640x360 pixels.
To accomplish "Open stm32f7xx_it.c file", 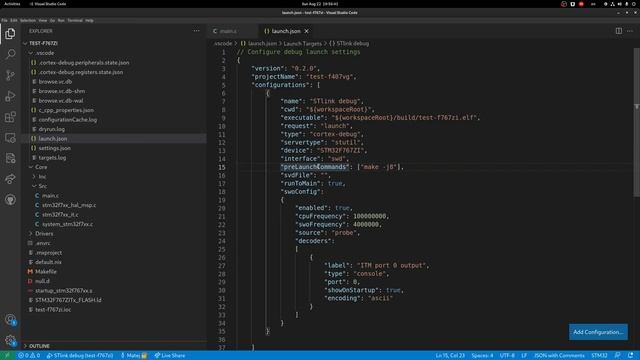I will [60, 215].
